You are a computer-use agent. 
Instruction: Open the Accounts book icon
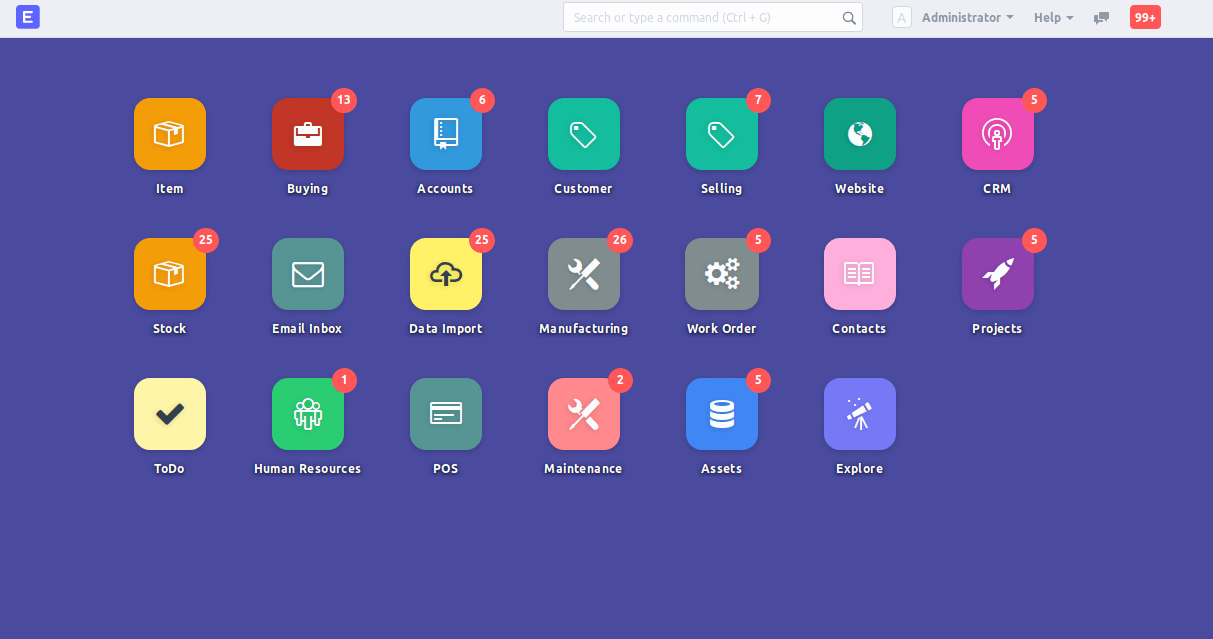click(446, 134)
